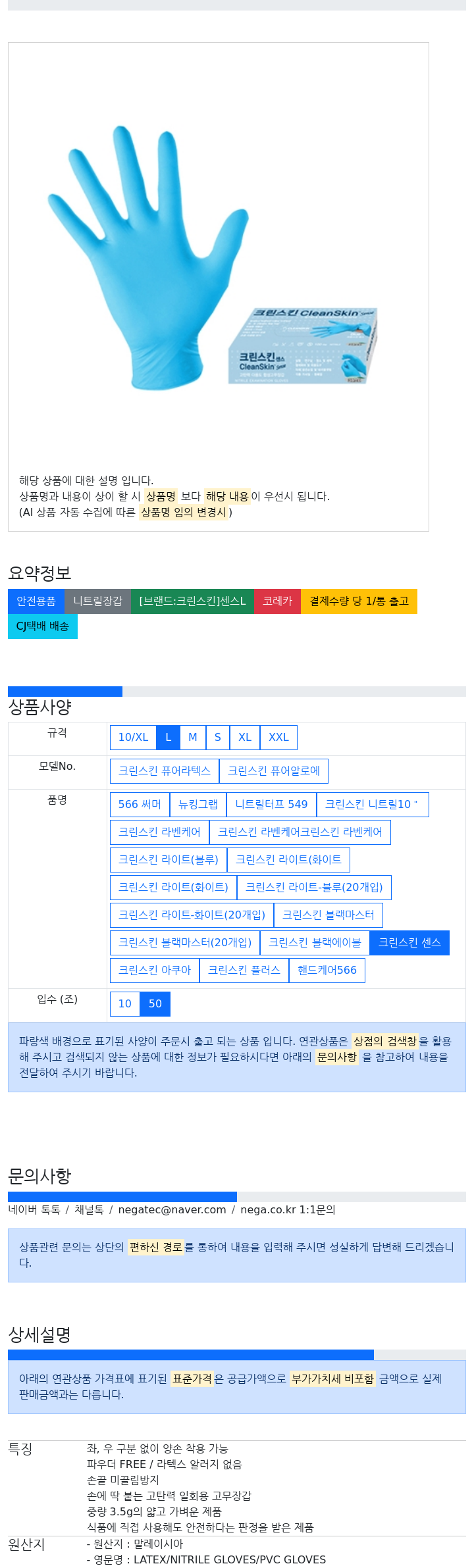474x1568 pixels.
Task: Select 크린스킨 퓨어라텍스 model
Action: pyautogui.click(x=165, y=771)
